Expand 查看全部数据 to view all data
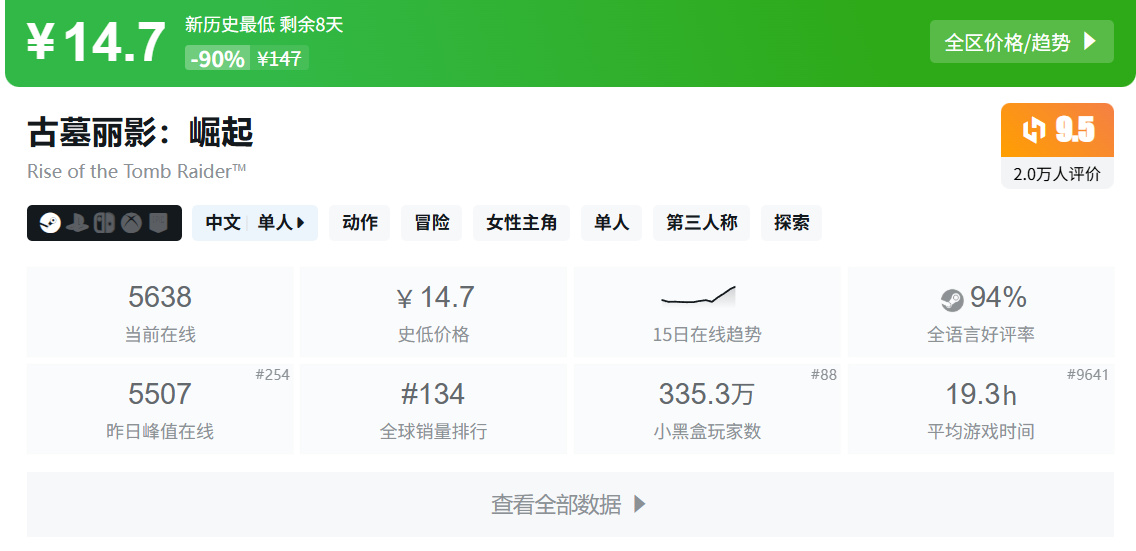Image resolution: width=1136 pixels, height=551 pixels. click(x=570, y=505)
